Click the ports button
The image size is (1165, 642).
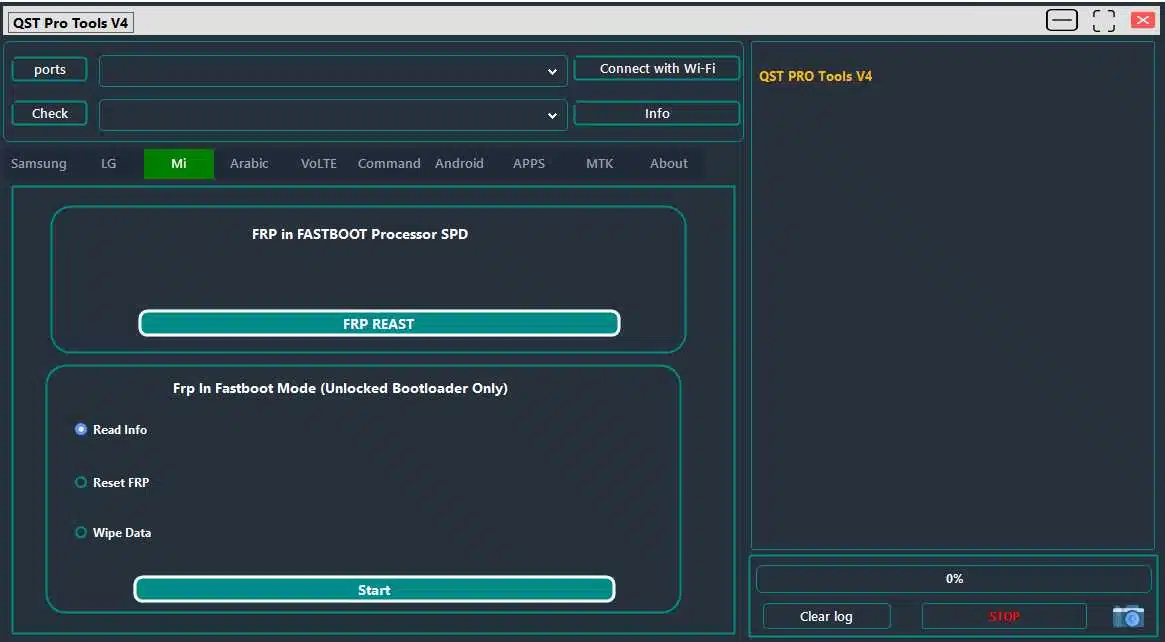[50, 70]
